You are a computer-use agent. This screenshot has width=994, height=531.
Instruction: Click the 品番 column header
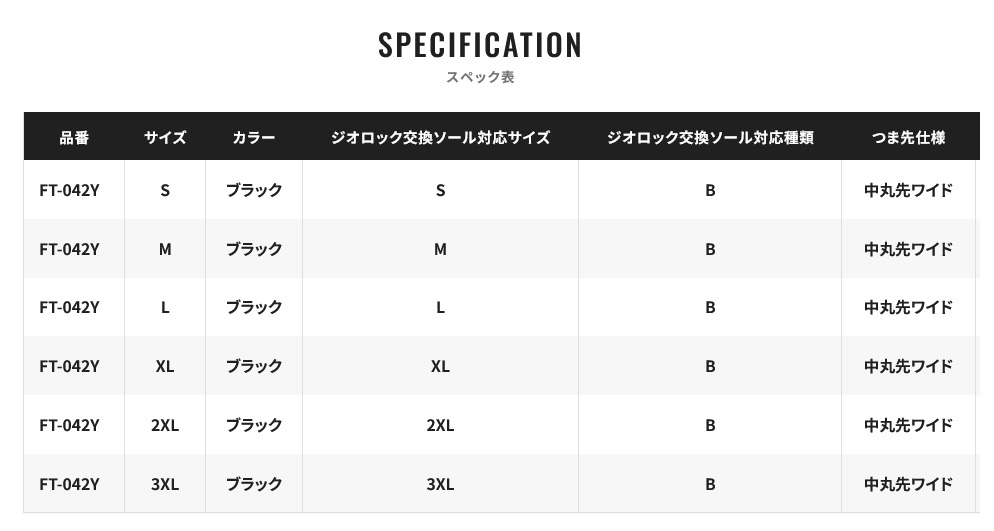tap(74, 138)
